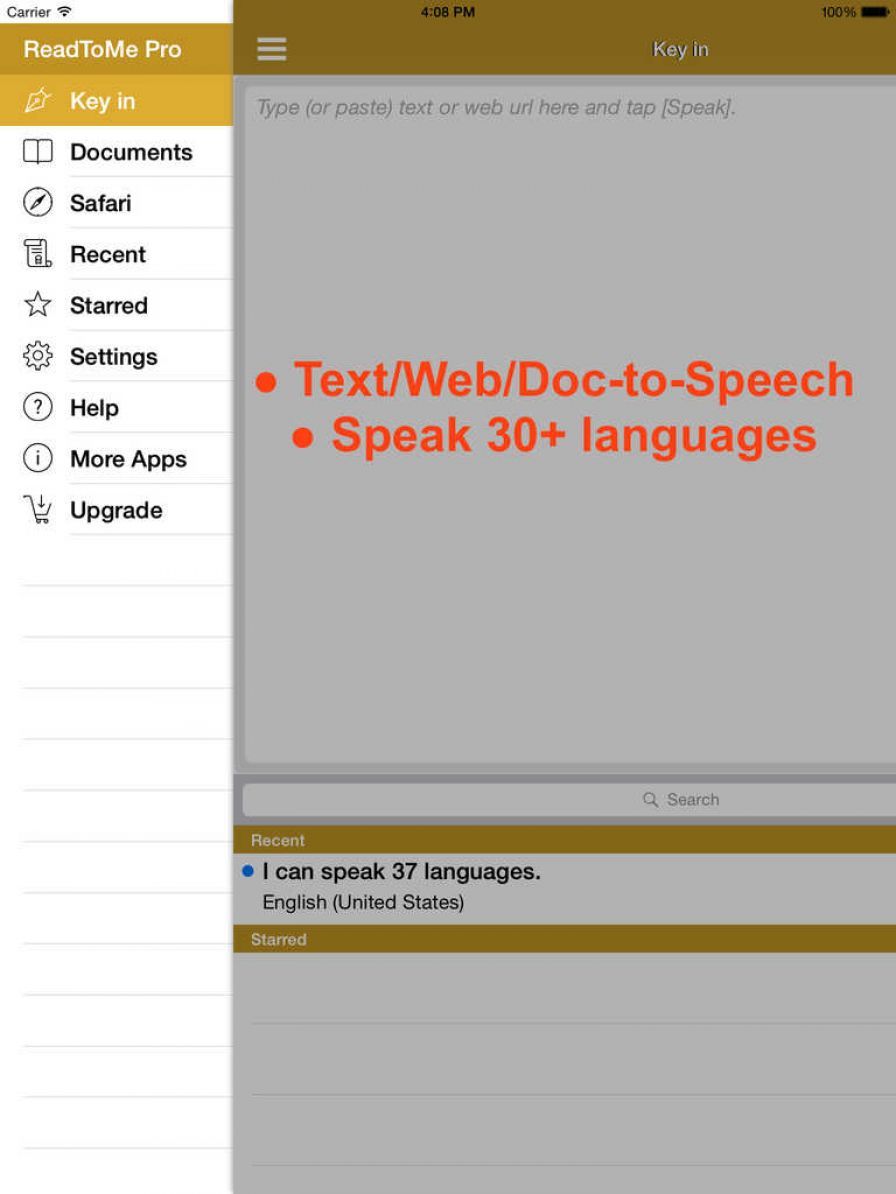Open the Documents book icon
The image size is (896, 1194).
tap(36, 152)
